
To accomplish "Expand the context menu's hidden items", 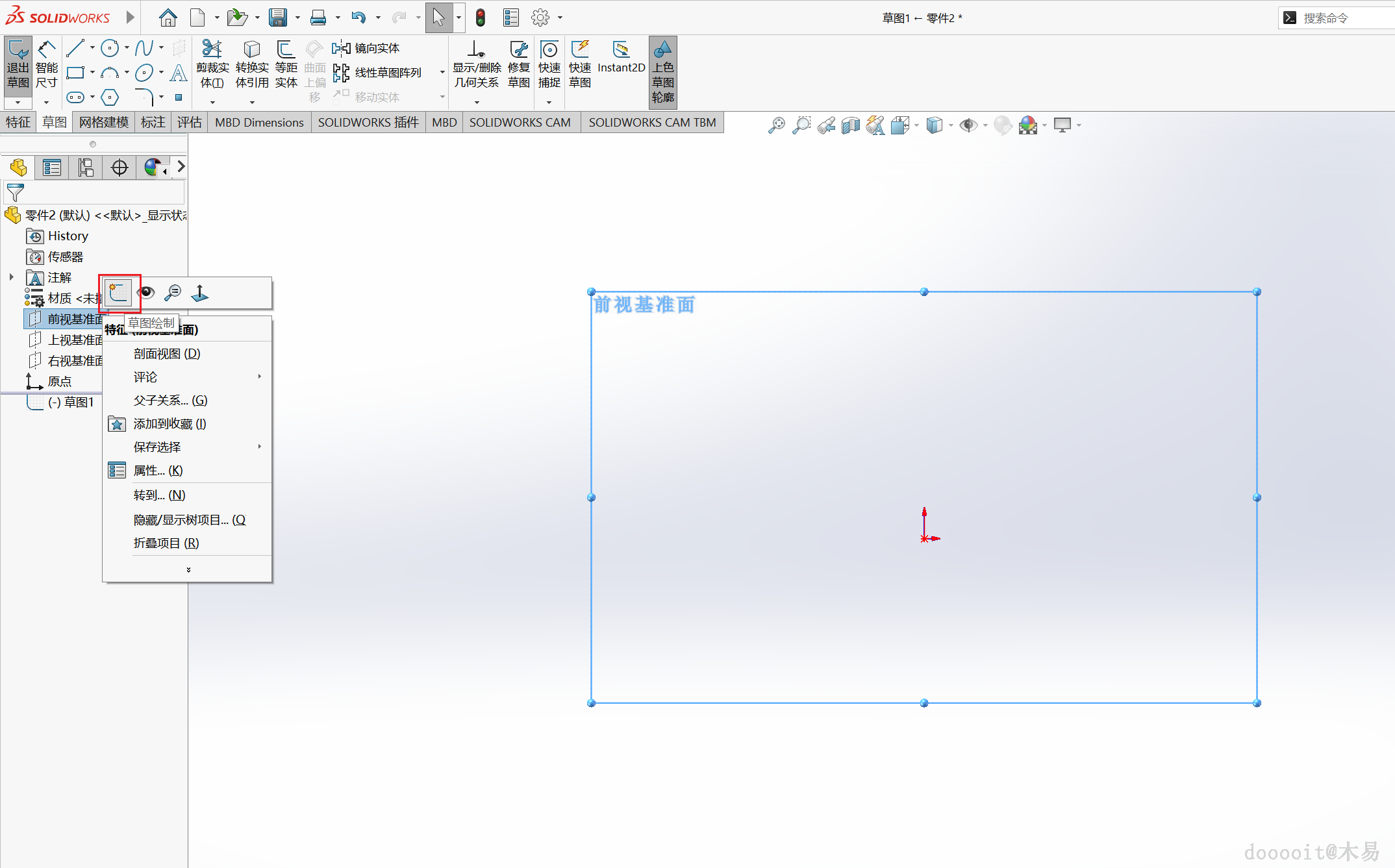I will coord(188,569).
